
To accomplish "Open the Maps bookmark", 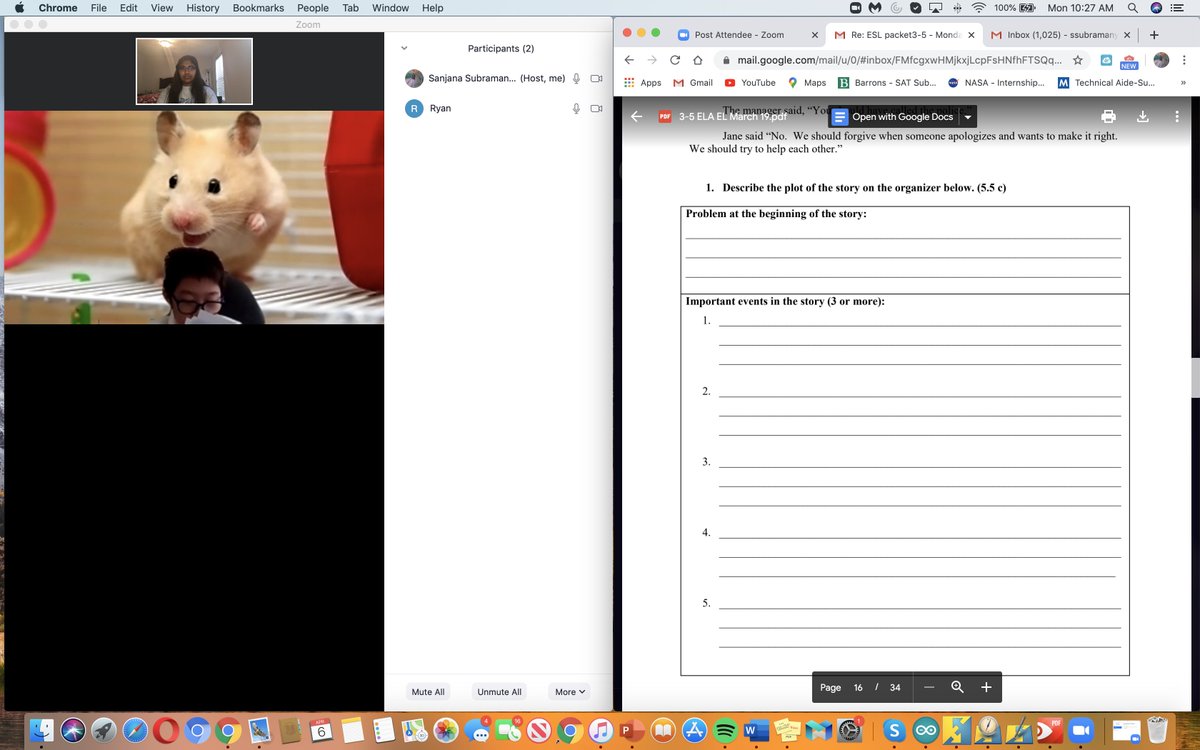I will pyautogui.click(x=807, y=83).
